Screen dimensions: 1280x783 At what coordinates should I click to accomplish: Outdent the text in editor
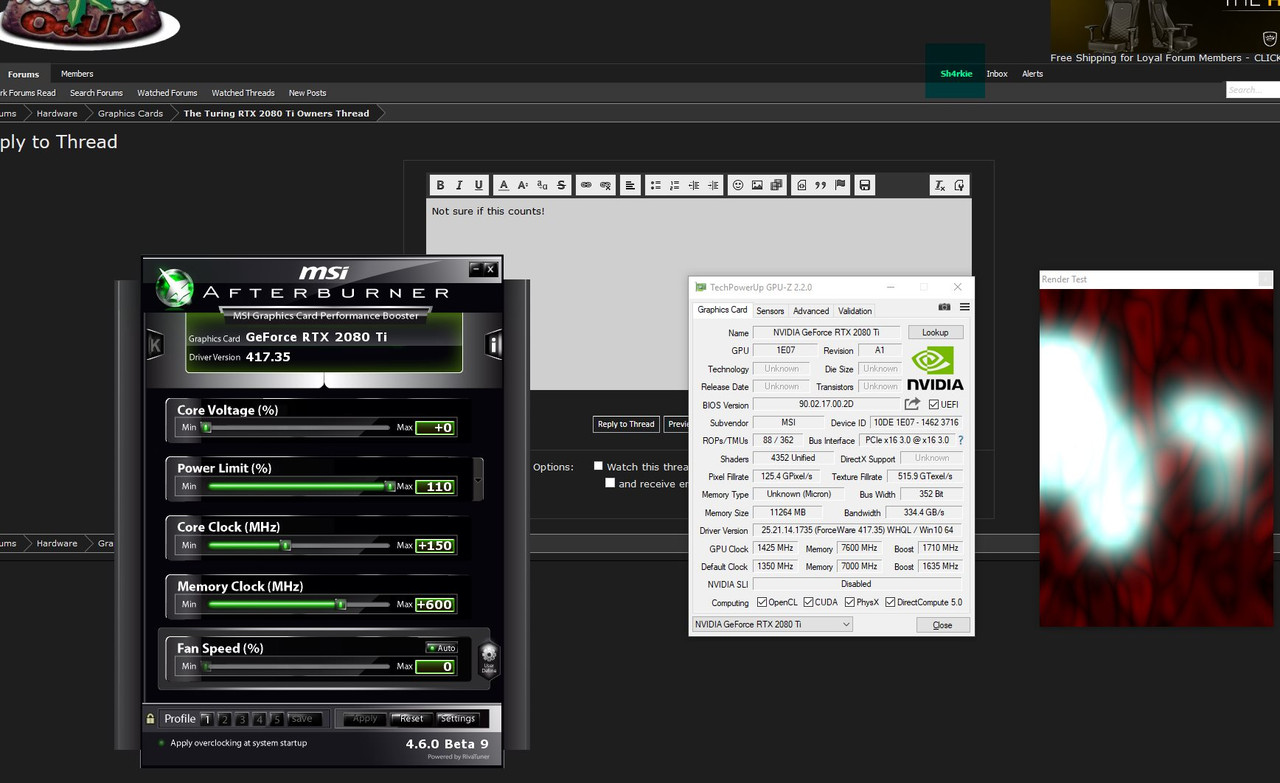694,185
